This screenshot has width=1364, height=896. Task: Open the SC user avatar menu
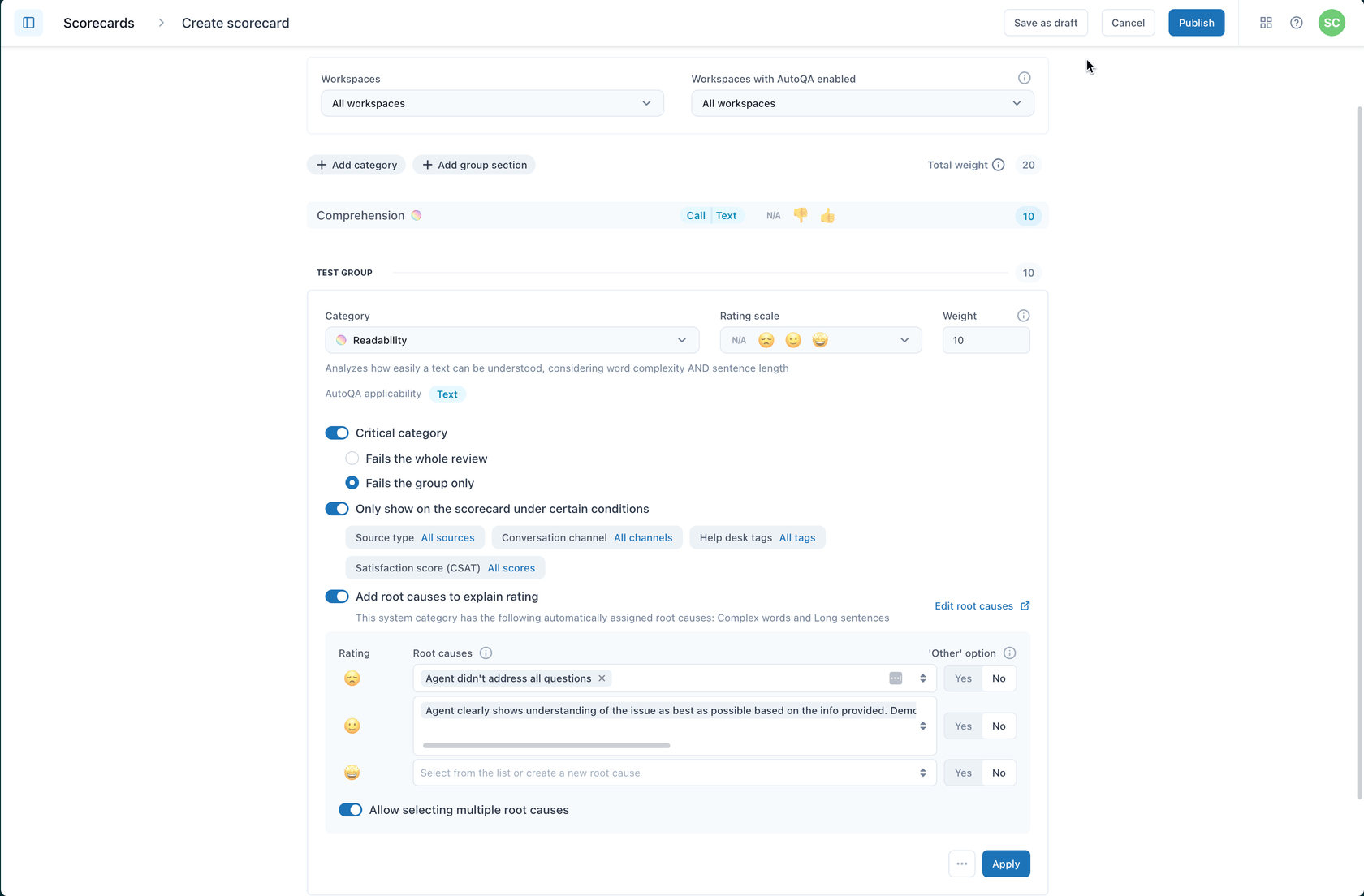point(1331,23)
